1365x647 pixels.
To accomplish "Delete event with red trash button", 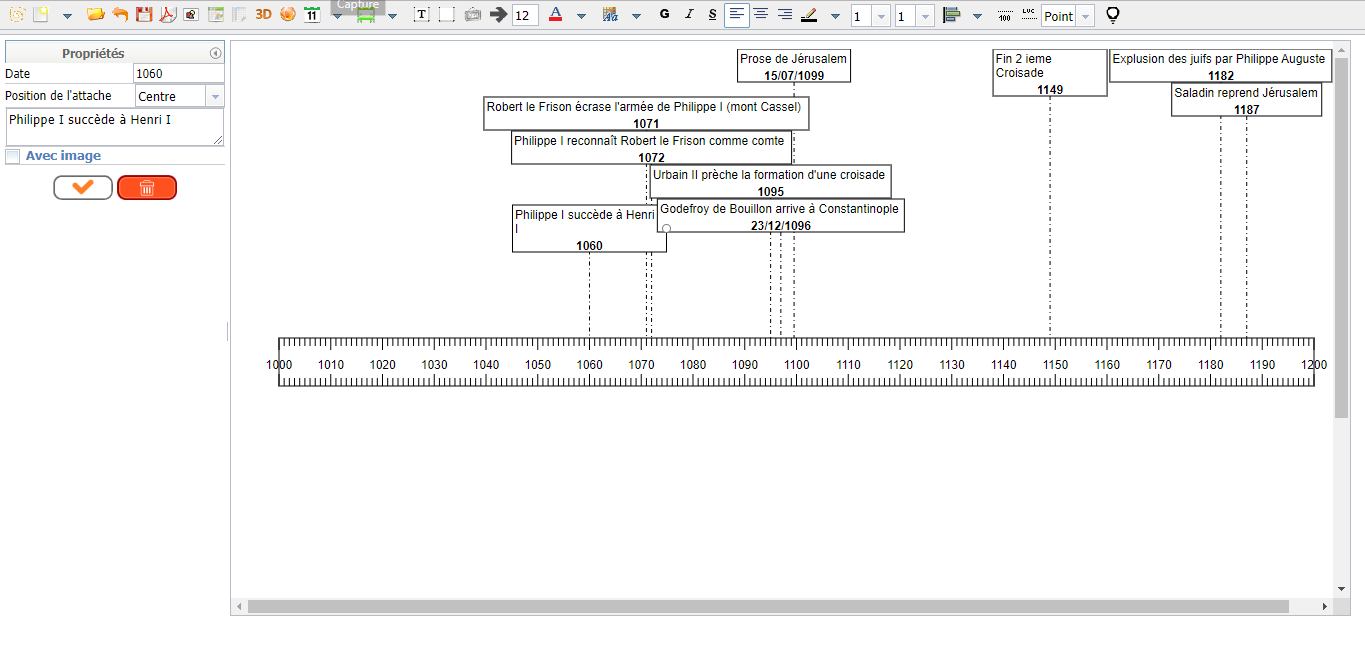I will click(147, 187).
